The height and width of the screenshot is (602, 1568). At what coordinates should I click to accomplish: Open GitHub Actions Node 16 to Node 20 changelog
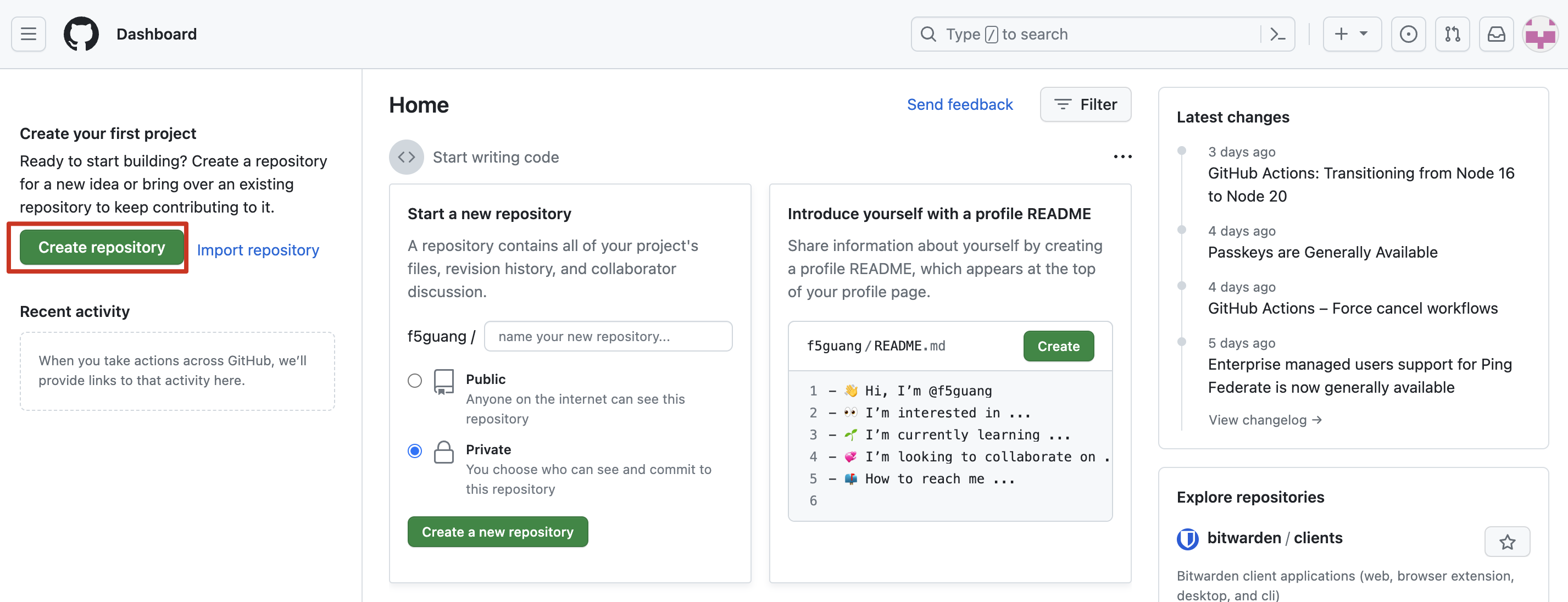click(x=1360, y=185)
